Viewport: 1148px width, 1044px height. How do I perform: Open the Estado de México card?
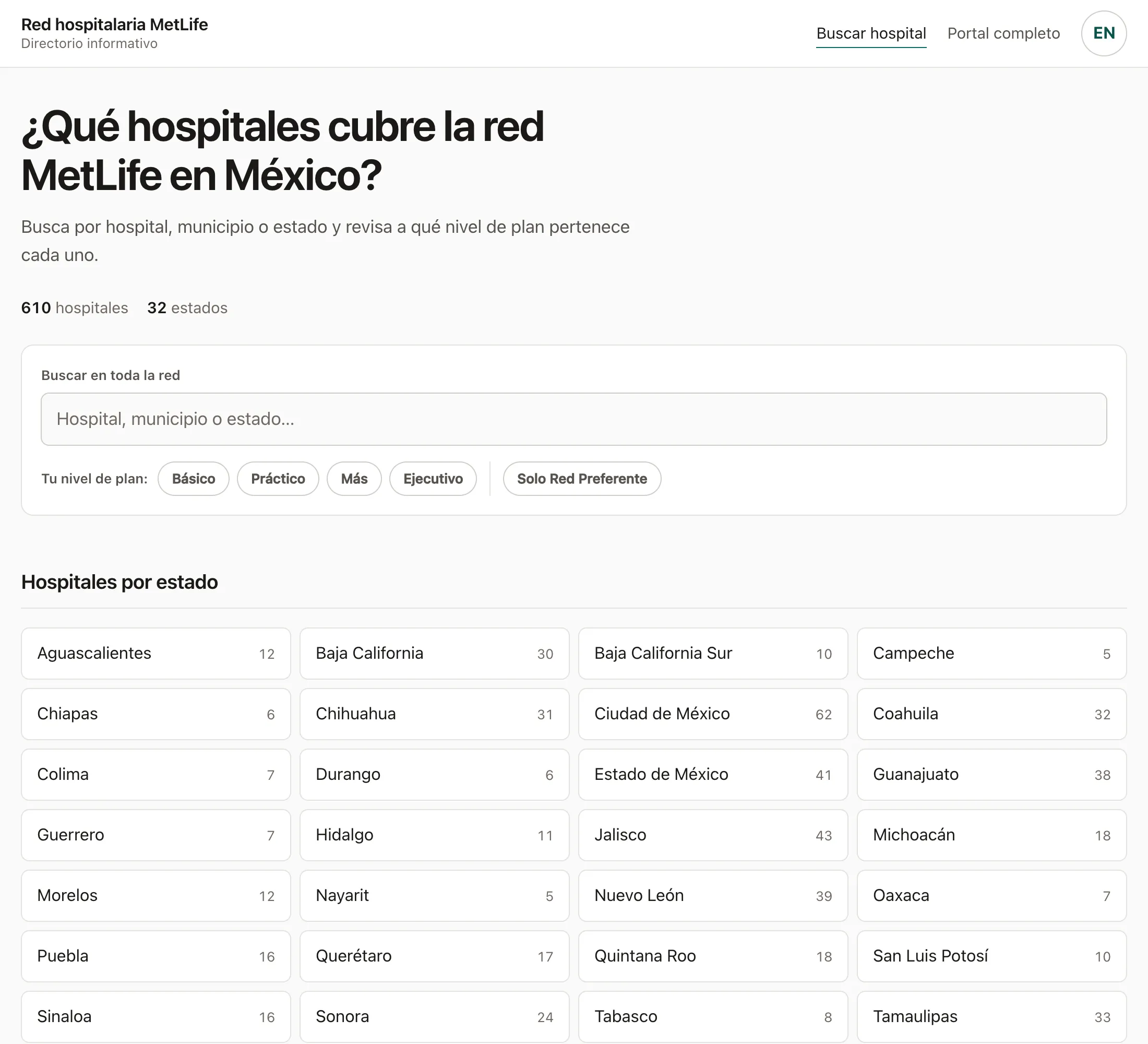pos(713,775)
